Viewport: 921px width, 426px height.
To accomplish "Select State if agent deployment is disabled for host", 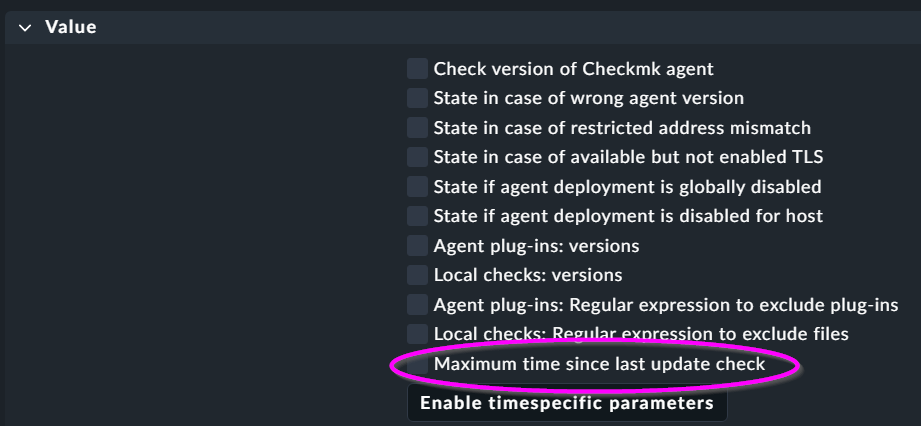I will coord(417,216).
